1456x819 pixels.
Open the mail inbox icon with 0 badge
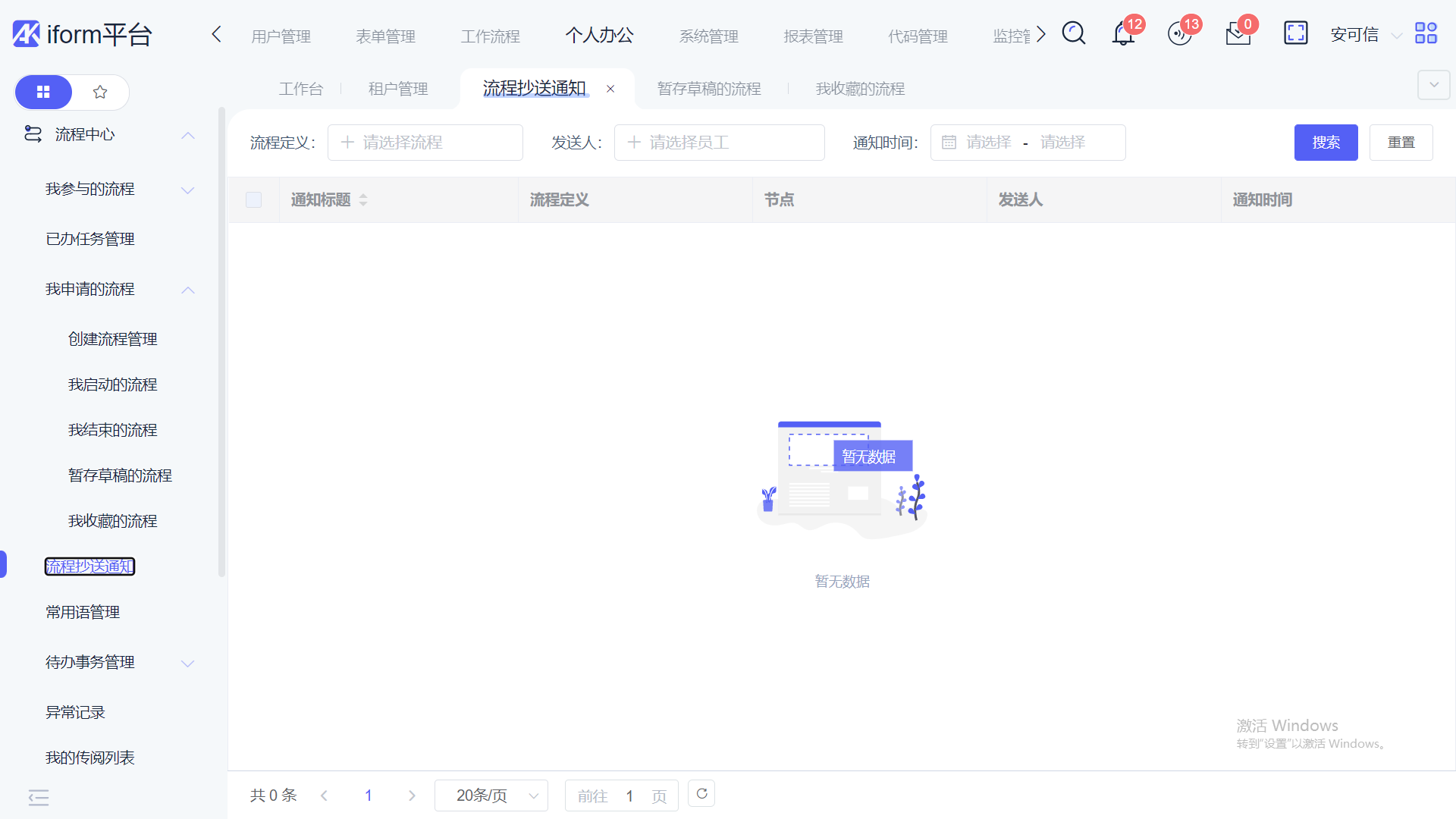(x=1238, y=34)
